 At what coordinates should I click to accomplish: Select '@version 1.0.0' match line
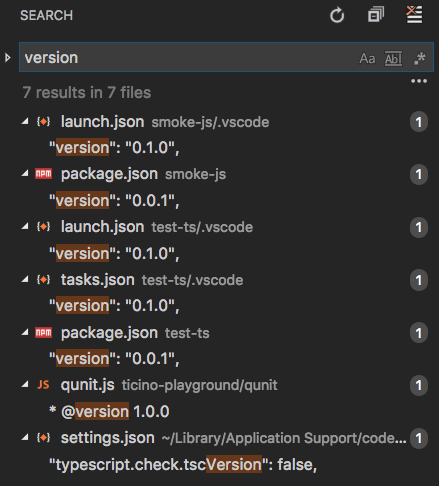click(109, 412)
